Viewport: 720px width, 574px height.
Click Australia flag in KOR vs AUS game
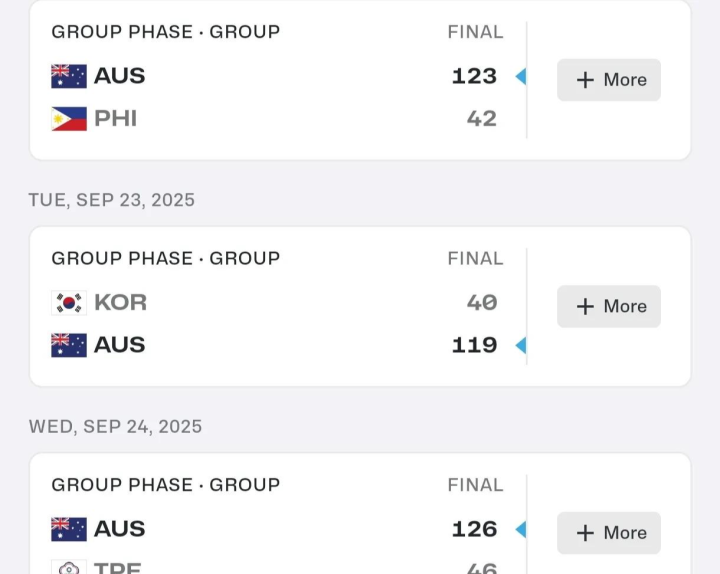(69, 345)
